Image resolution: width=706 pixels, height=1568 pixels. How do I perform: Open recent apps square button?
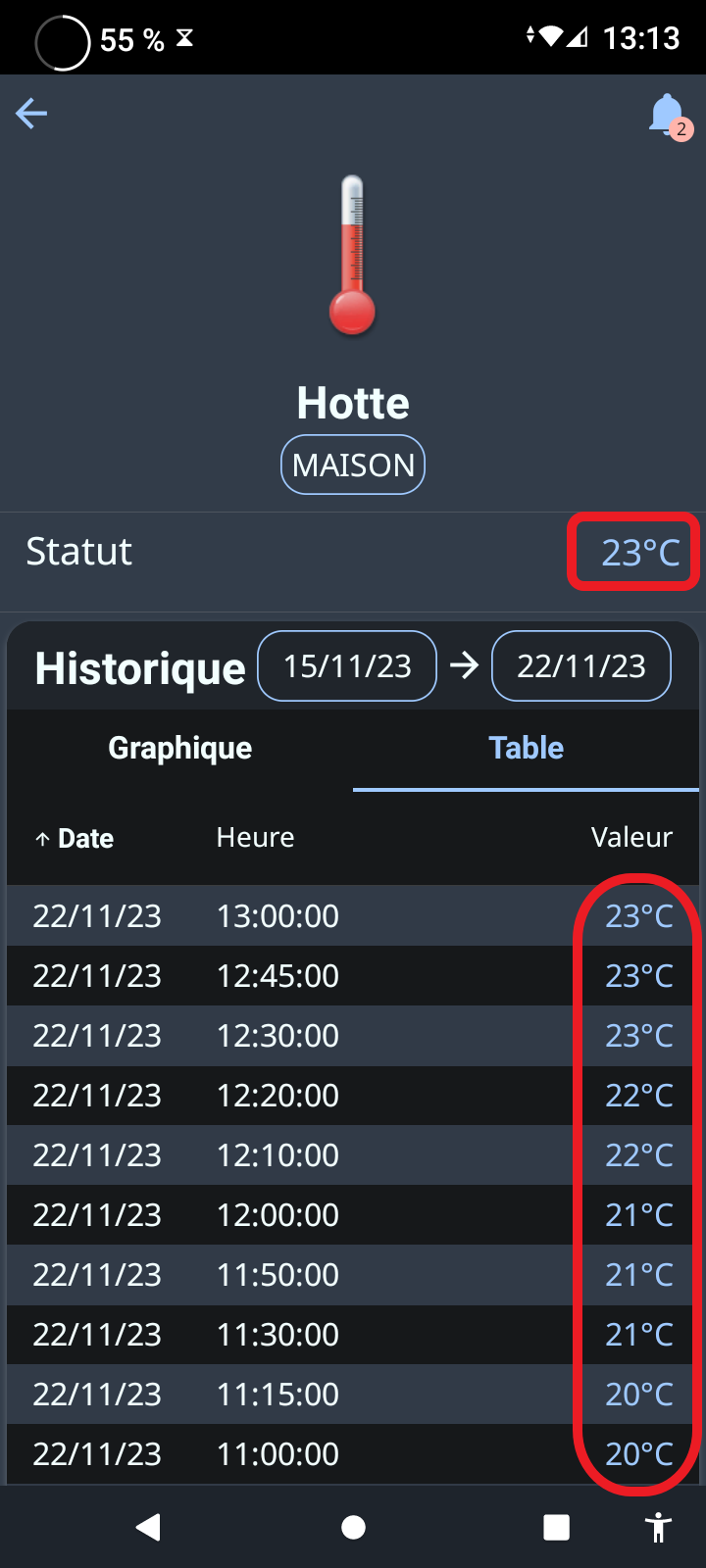pyautogui.click(x=557, y=1527)
